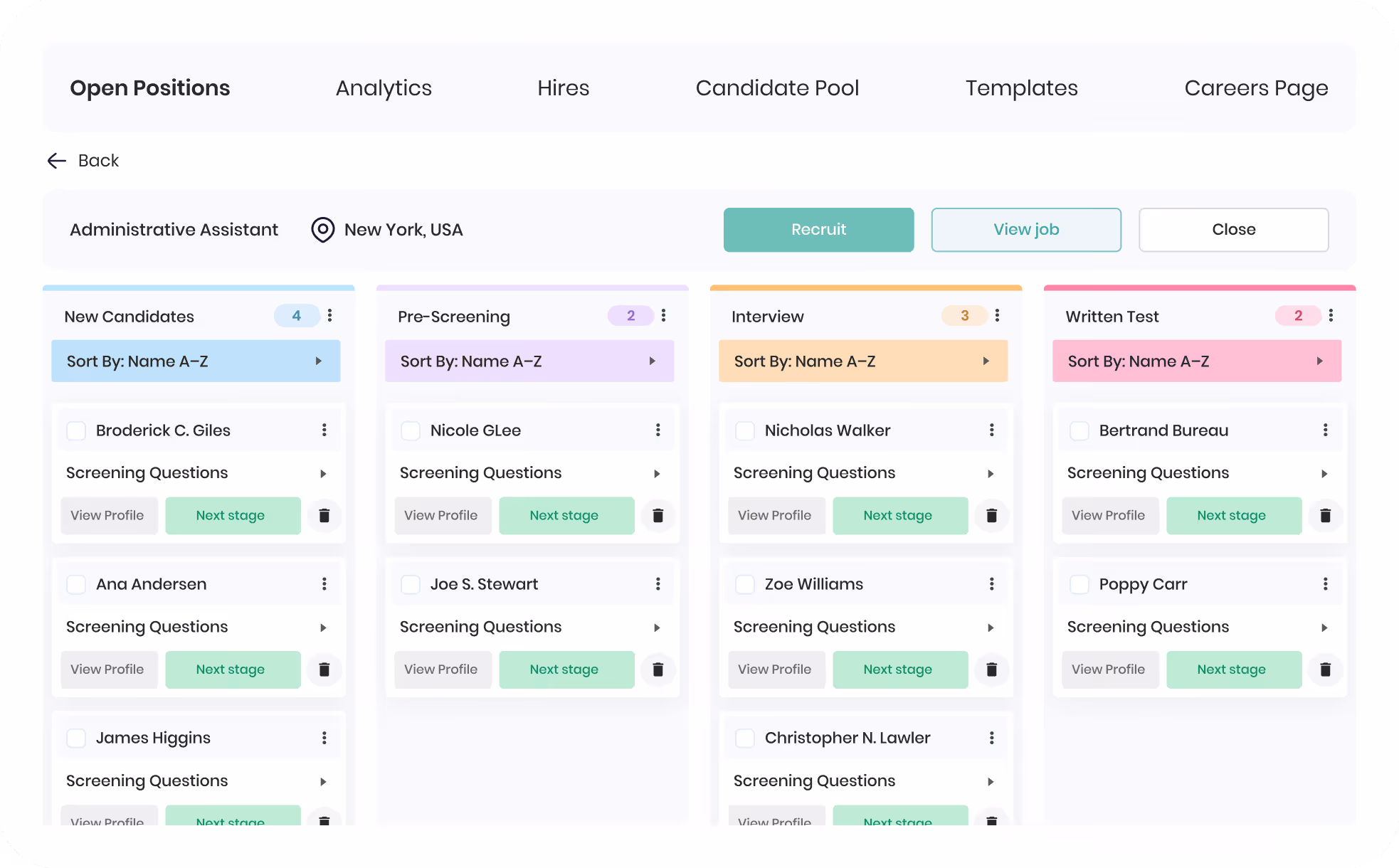The image size is (1399, 868).
Task: Select Nicole GLee checkbox
Action: (x=411, y=430)
